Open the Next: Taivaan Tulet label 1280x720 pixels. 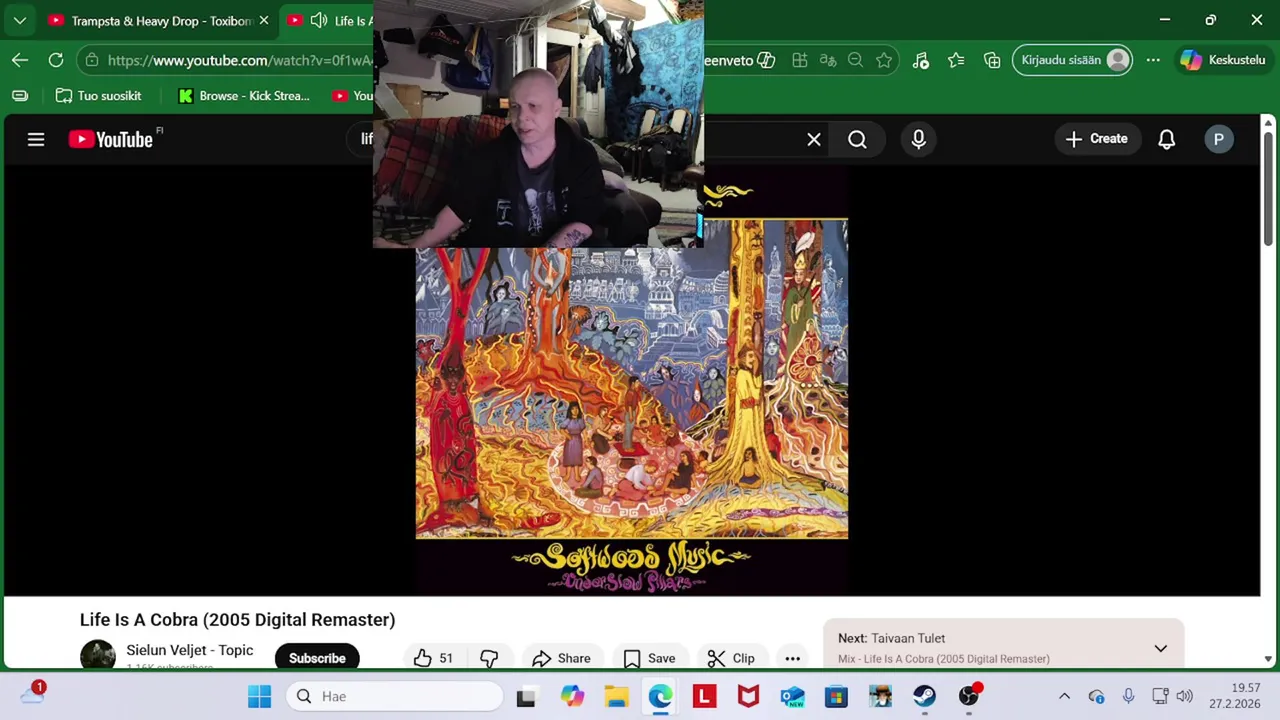tap(891, 638)
